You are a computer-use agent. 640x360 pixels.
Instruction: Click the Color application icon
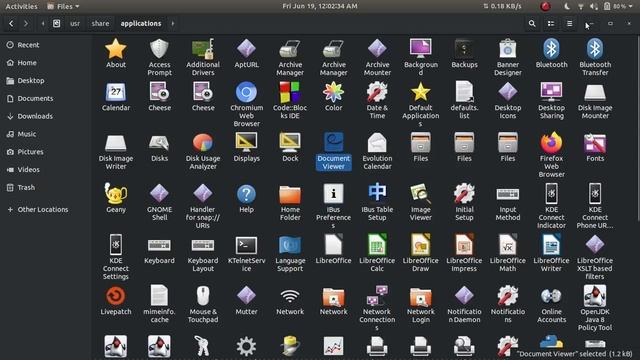pyautogui.click(x=333, y=92)
